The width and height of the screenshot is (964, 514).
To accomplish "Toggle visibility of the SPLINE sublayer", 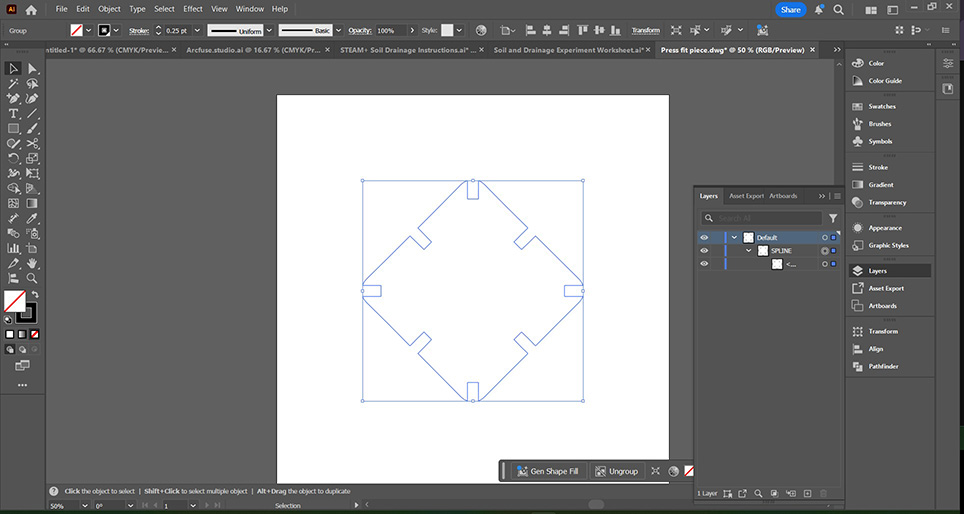I will click(x=704, y=251).
